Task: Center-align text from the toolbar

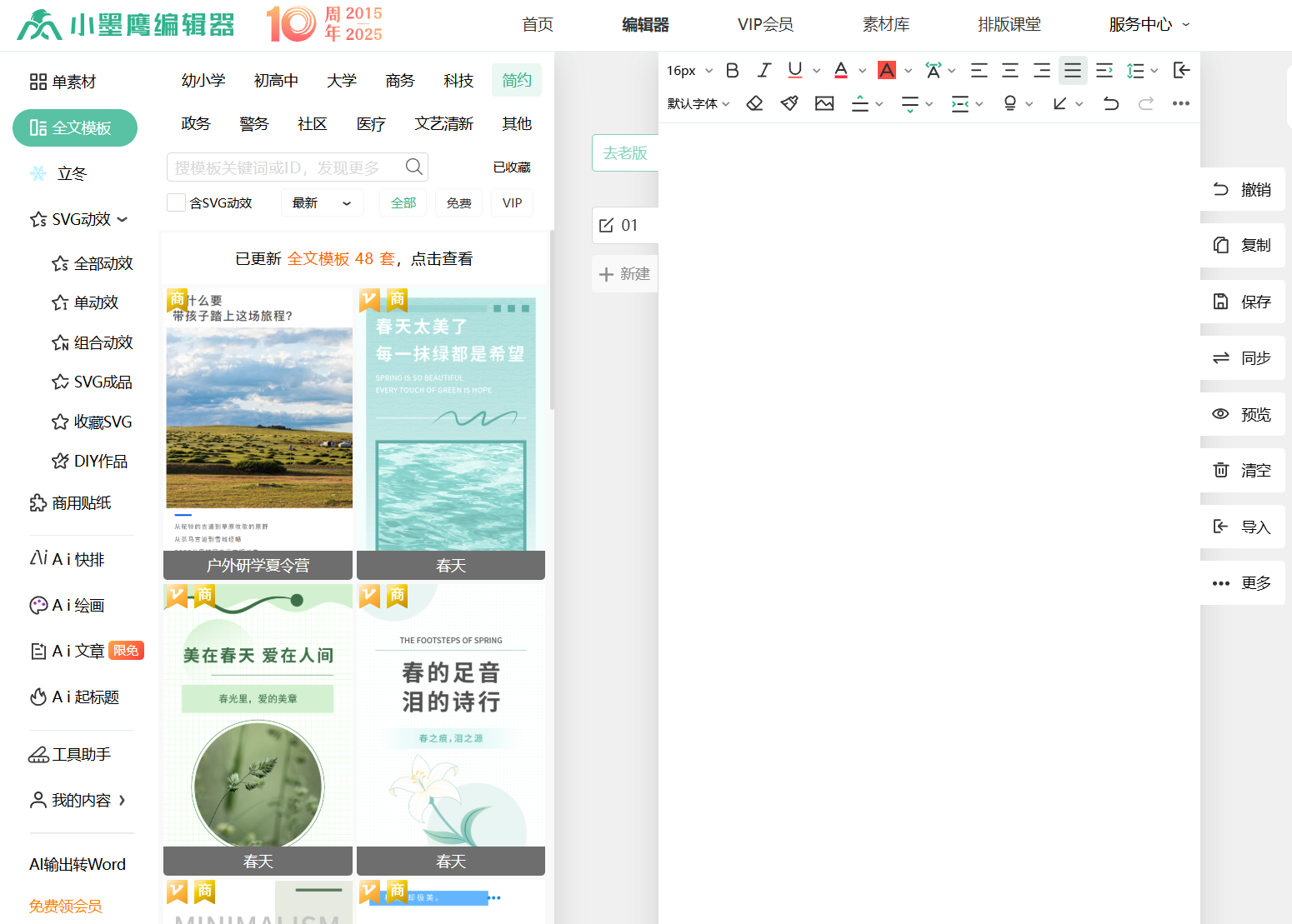Action: pyautogui.click(x=1010, y=71)
